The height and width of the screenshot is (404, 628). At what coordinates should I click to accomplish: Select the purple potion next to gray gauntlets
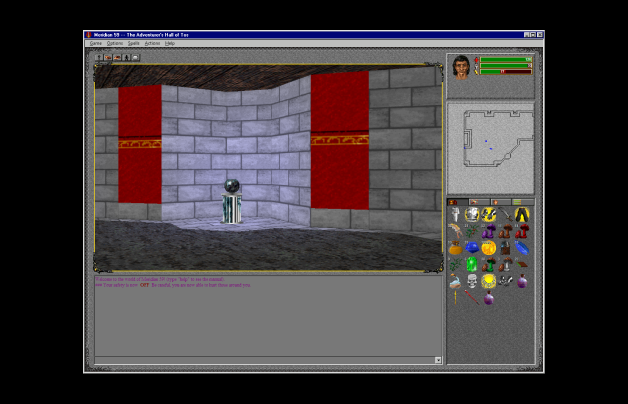click(522, 281)
